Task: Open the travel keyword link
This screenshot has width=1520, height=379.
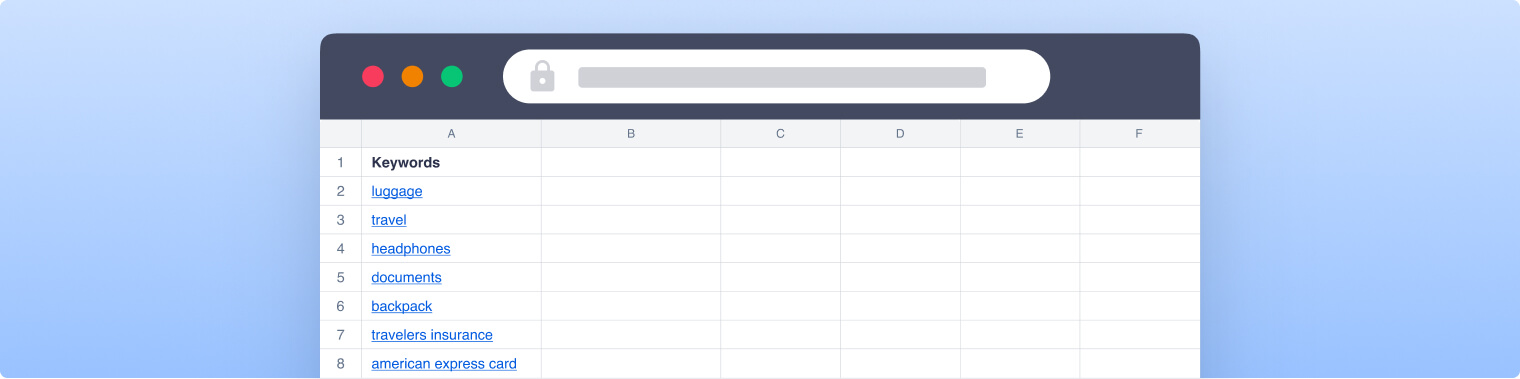Action: pos(389,220)
